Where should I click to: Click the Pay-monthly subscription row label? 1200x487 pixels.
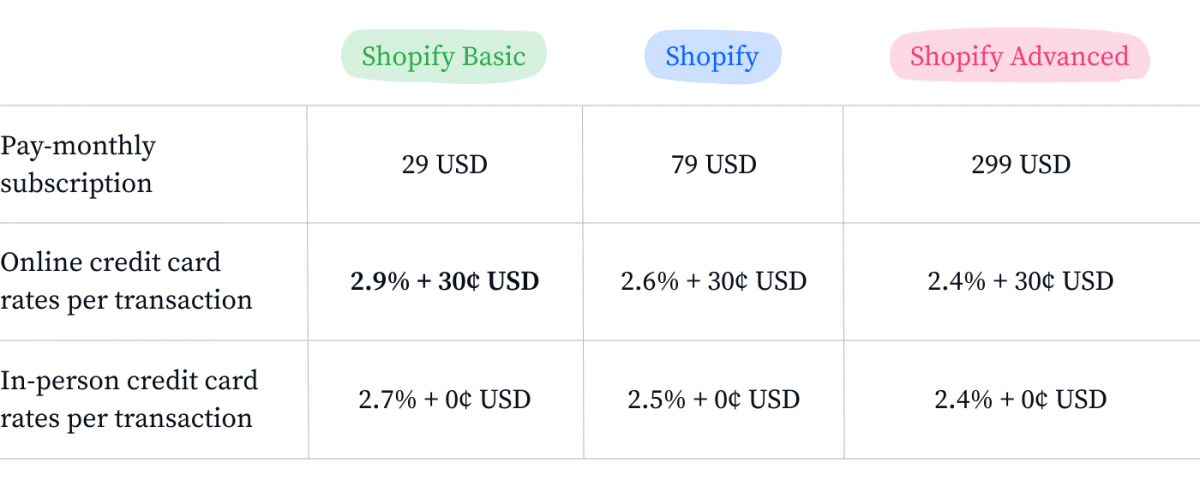[78, 165]
